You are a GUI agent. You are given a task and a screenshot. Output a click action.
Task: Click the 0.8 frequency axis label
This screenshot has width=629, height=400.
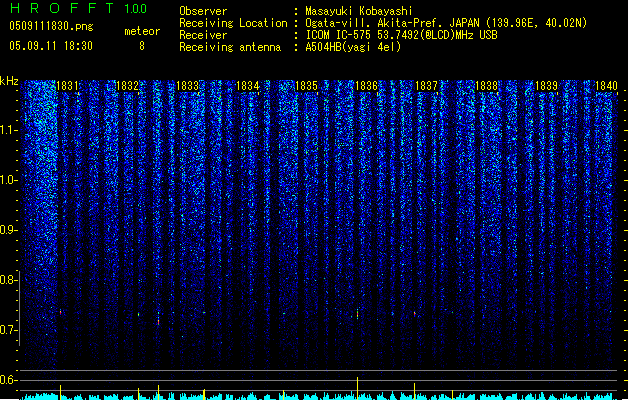[x=9, y=280]
